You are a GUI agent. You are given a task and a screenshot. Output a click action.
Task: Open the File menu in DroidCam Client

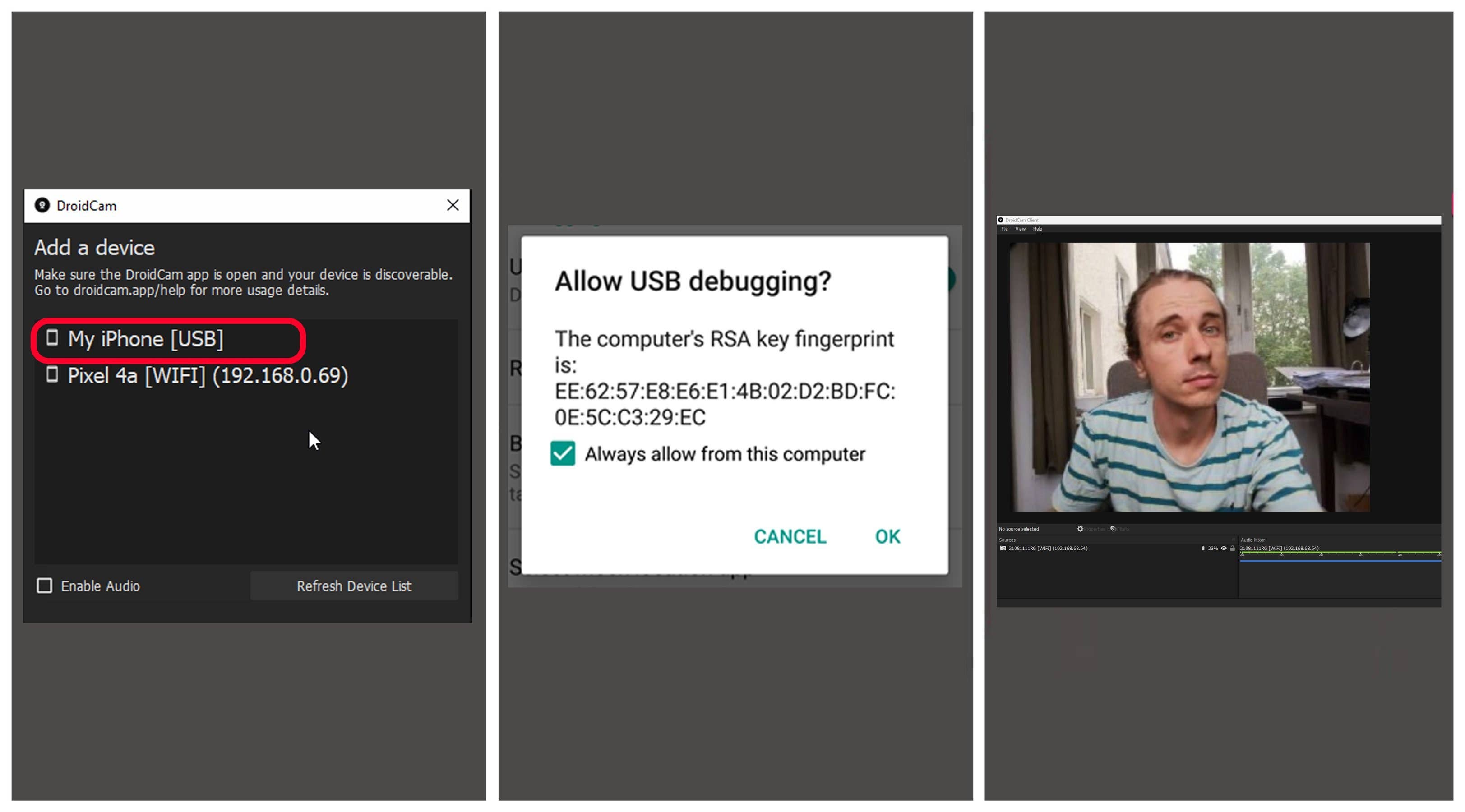pyautogui.click(x=1004, y=229)
